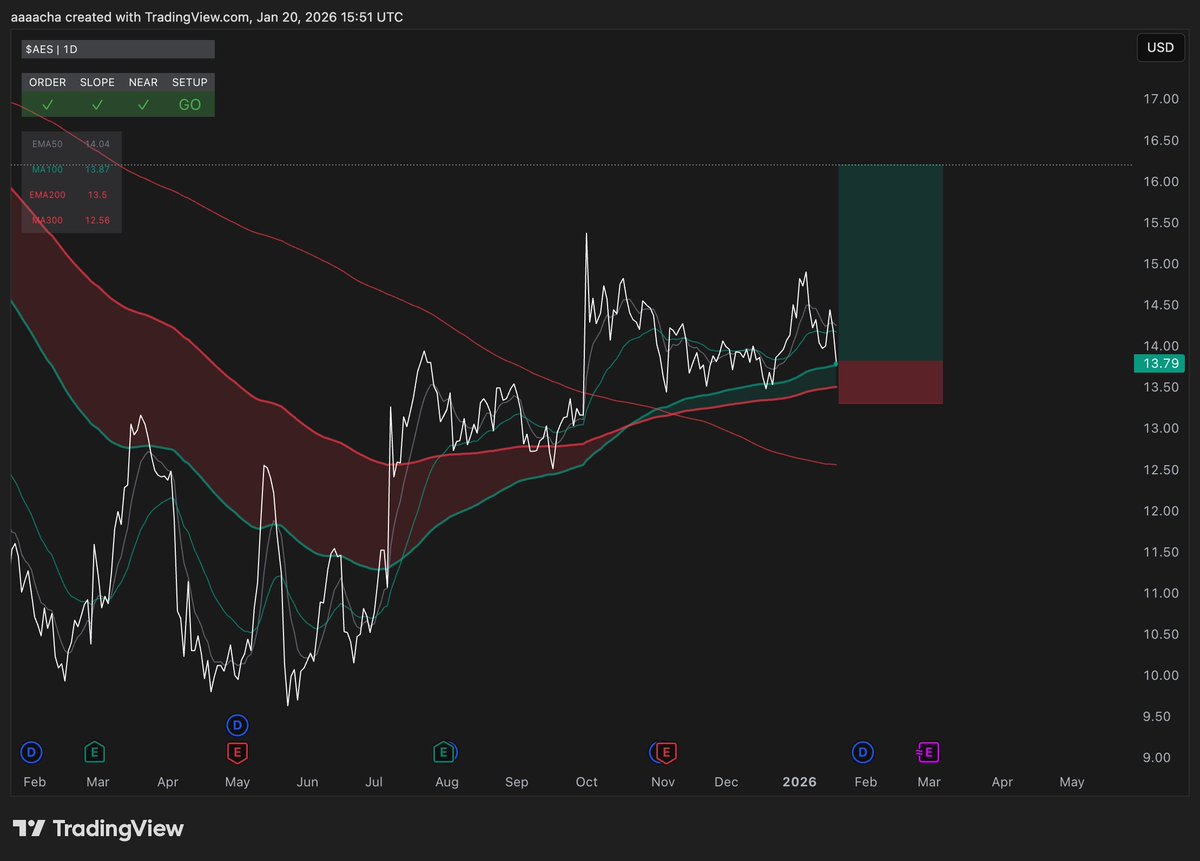1200x861 pixels.
Task: Click the ORDER column header
Action: 47,82
